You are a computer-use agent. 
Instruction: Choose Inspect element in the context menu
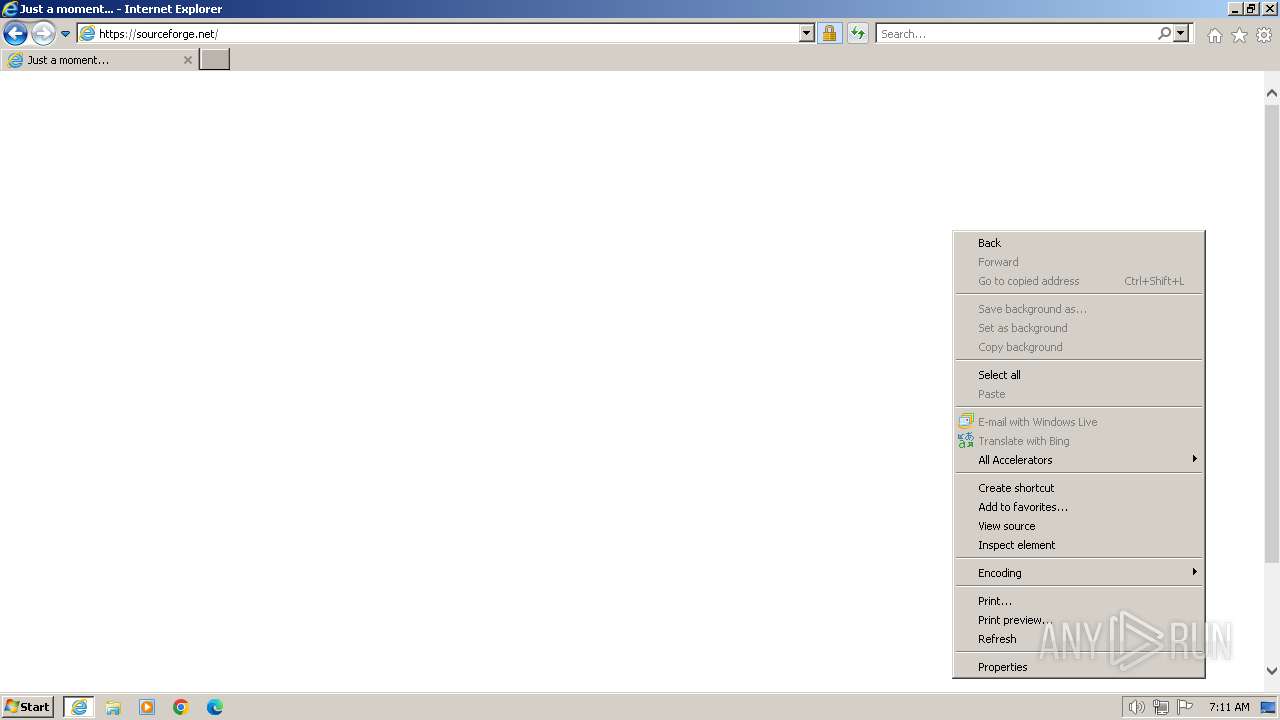pyautogui.click(x=1079, y=545)
